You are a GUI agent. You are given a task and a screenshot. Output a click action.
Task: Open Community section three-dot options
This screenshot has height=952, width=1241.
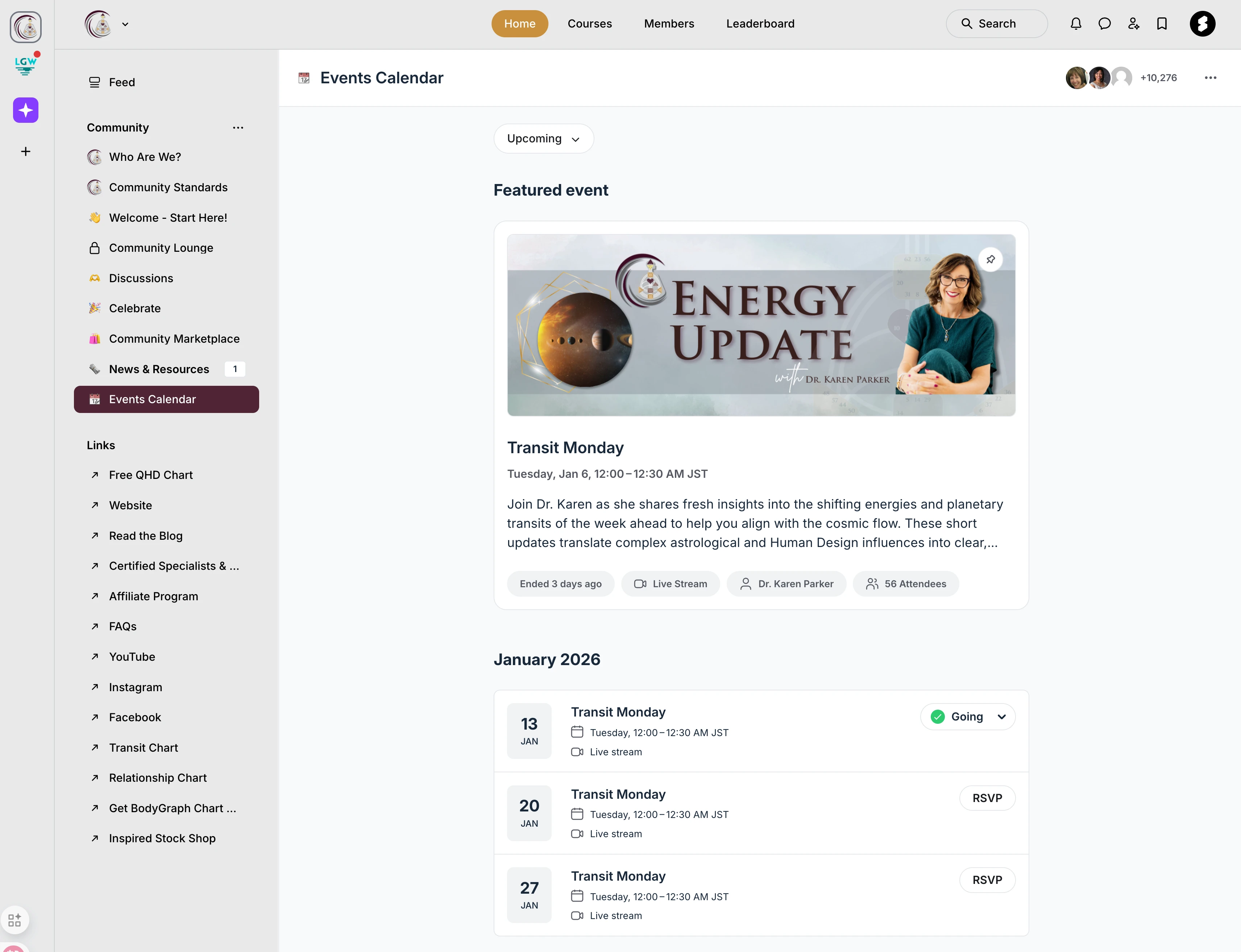pyautogui.click(x=238, y=128)
